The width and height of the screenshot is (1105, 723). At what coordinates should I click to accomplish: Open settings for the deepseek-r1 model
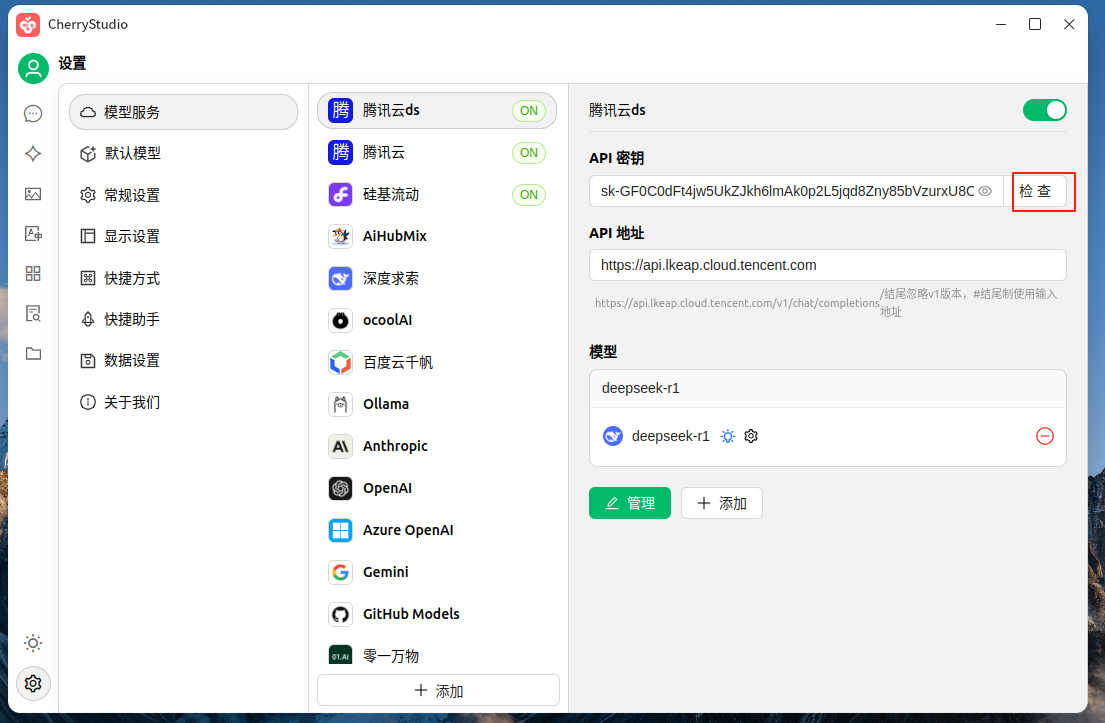pyautogui.click(x=751, y=436)
